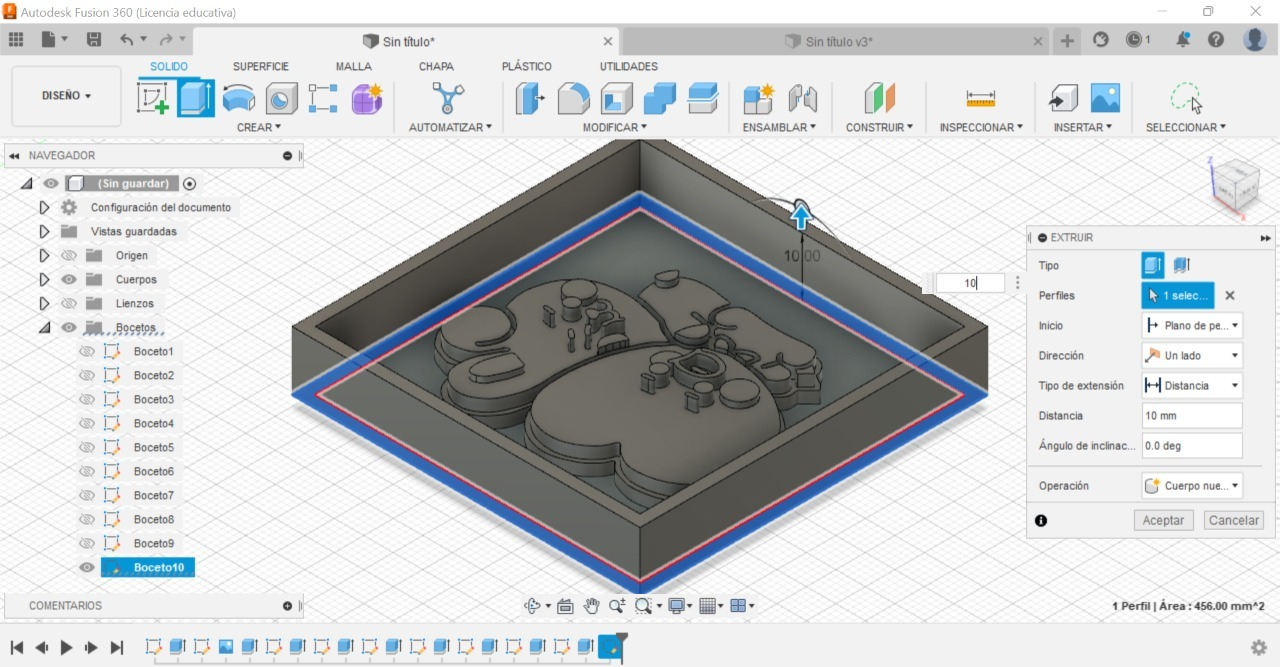The image size is (1280, 667).
Task: Switch to the SUPERFICIE tab
Action: tap(261, 67)
